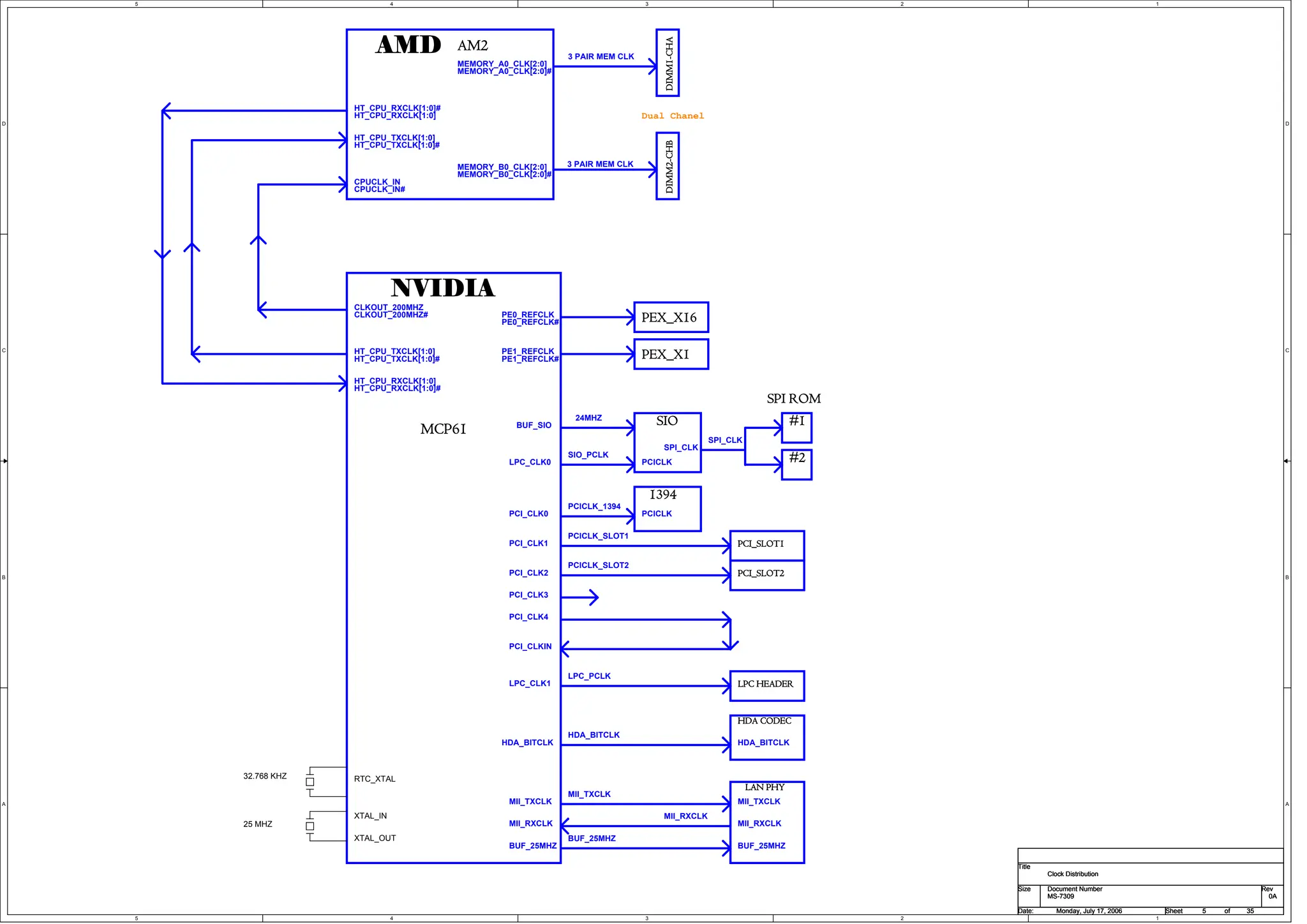The width and height of the screenshot is (1307, 924).
Task: Click the LAN PHY block title
Action: (765, 787)
